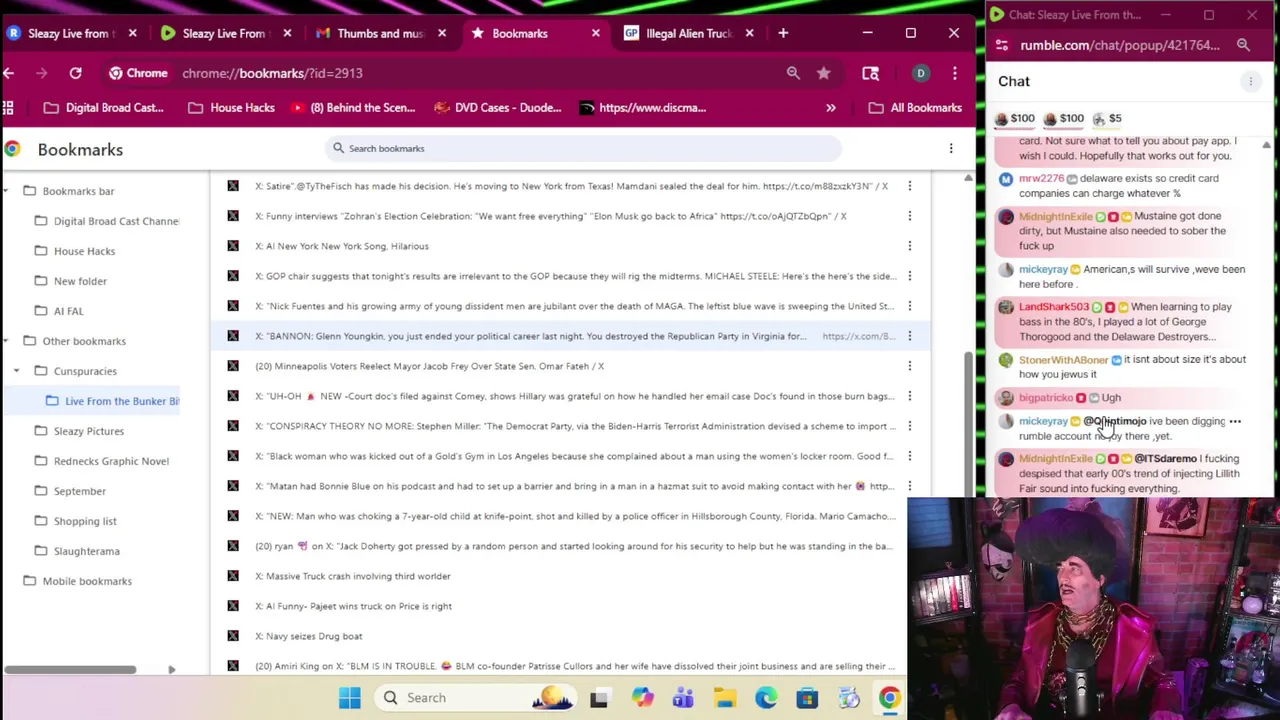Close the Bookmarks tab
1280x720 pixels.
pos(595,33)
